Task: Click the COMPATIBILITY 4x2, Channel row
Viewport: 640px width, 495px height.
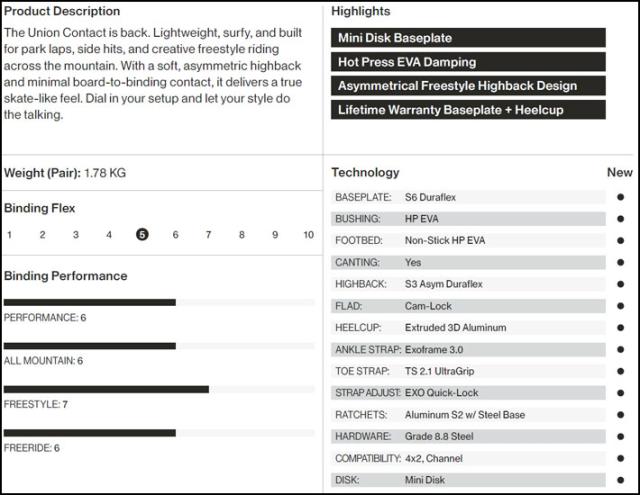Action: 468,458
